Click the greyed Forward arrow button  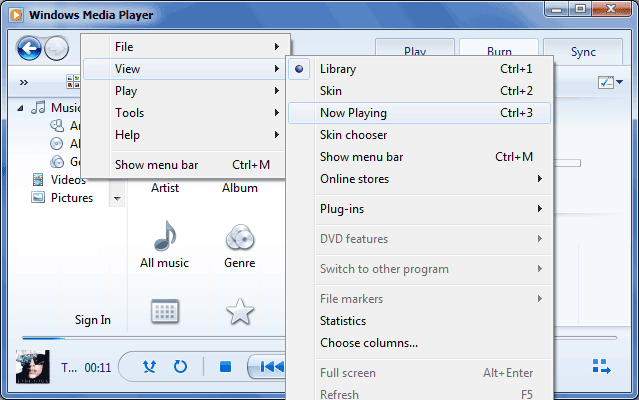[x=56, y=48]
